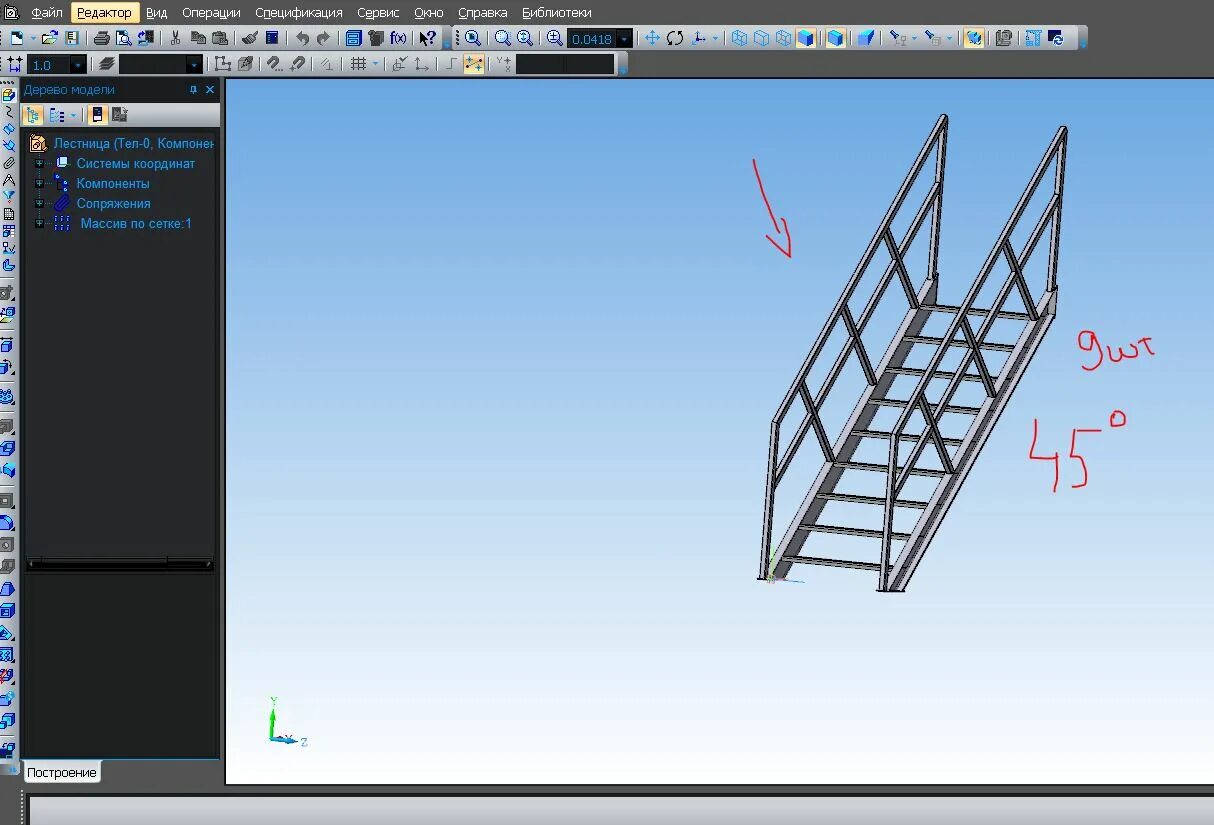
Task: Switch to the Построение tab
Action: coord(61,773)
